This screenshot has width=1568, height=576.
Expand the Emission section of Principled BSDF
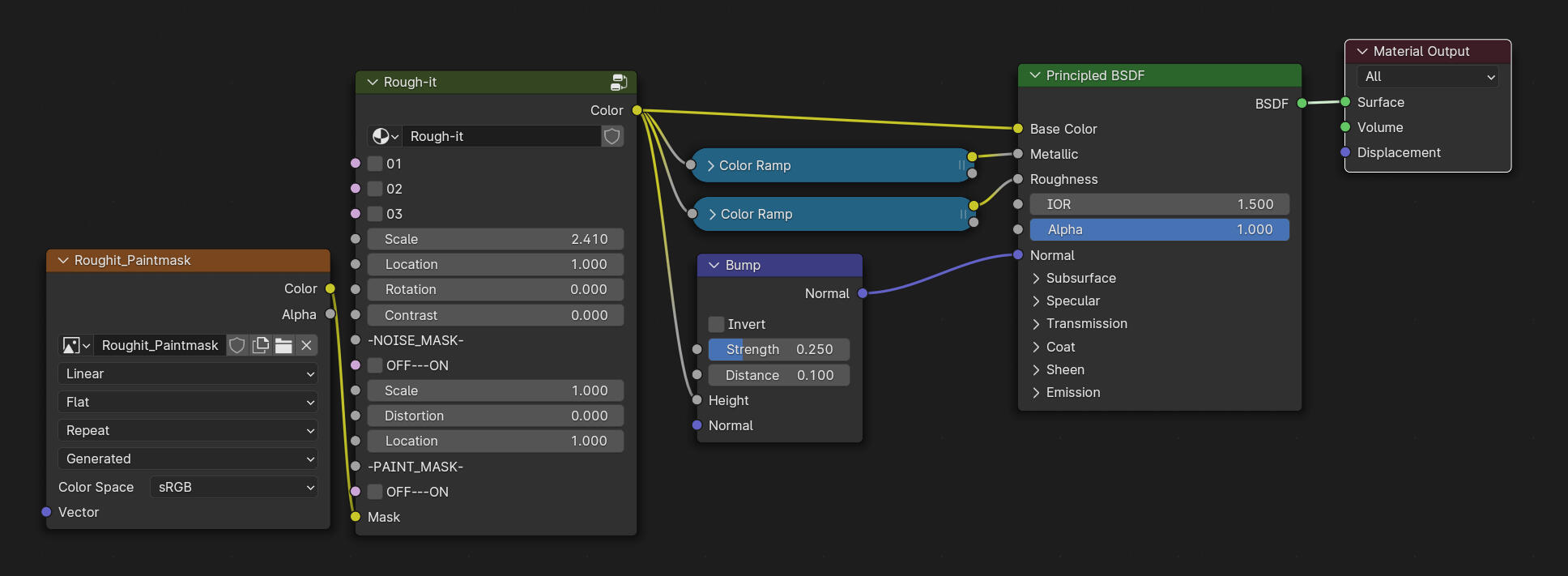[1037, 392]
